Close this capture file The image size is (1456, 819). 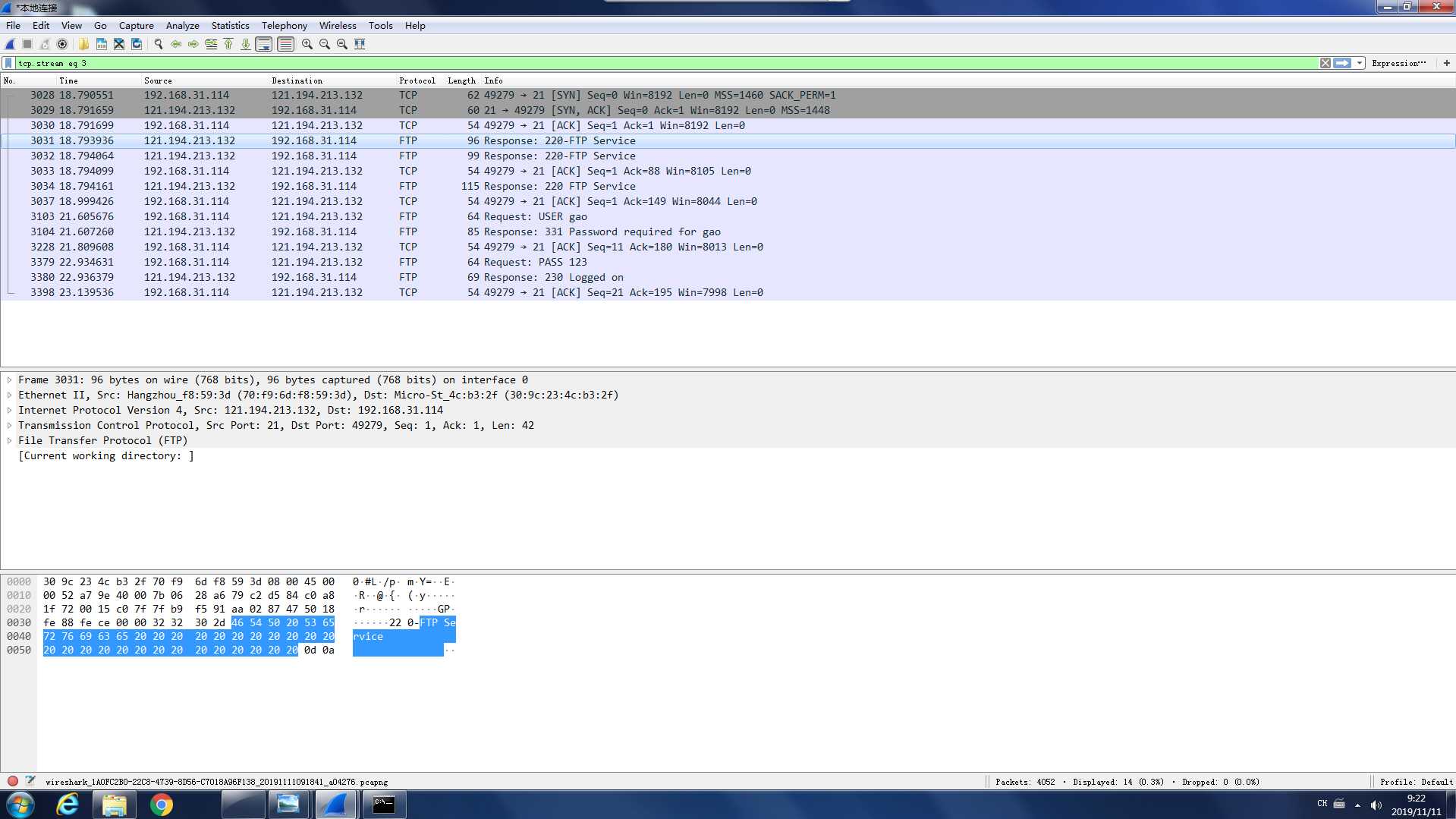coord(119,44)
